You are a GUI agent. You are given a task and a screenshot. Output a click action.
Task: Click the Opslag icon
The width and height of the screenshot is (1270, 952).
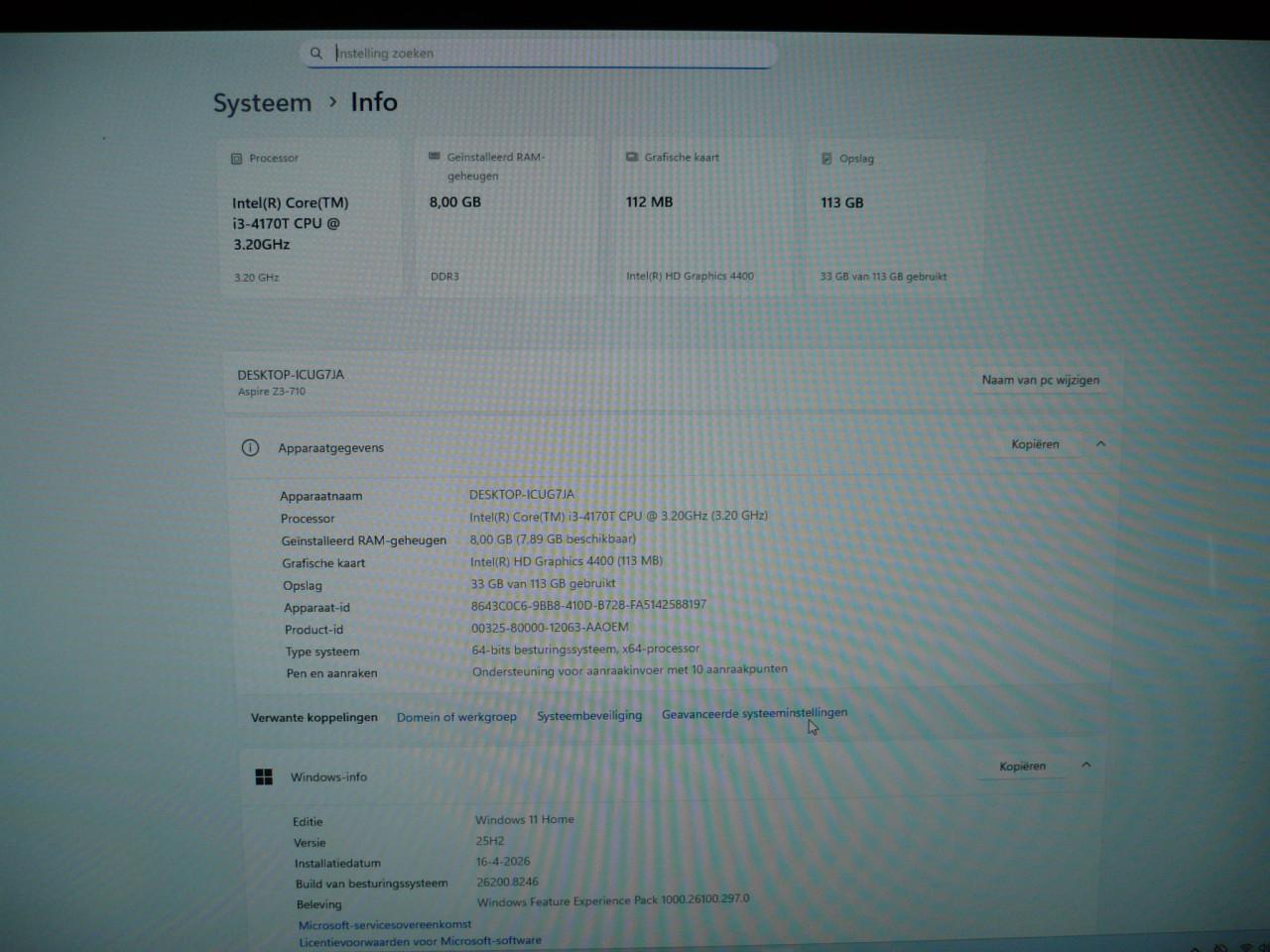pyautogui.click(x=825, y=158)
